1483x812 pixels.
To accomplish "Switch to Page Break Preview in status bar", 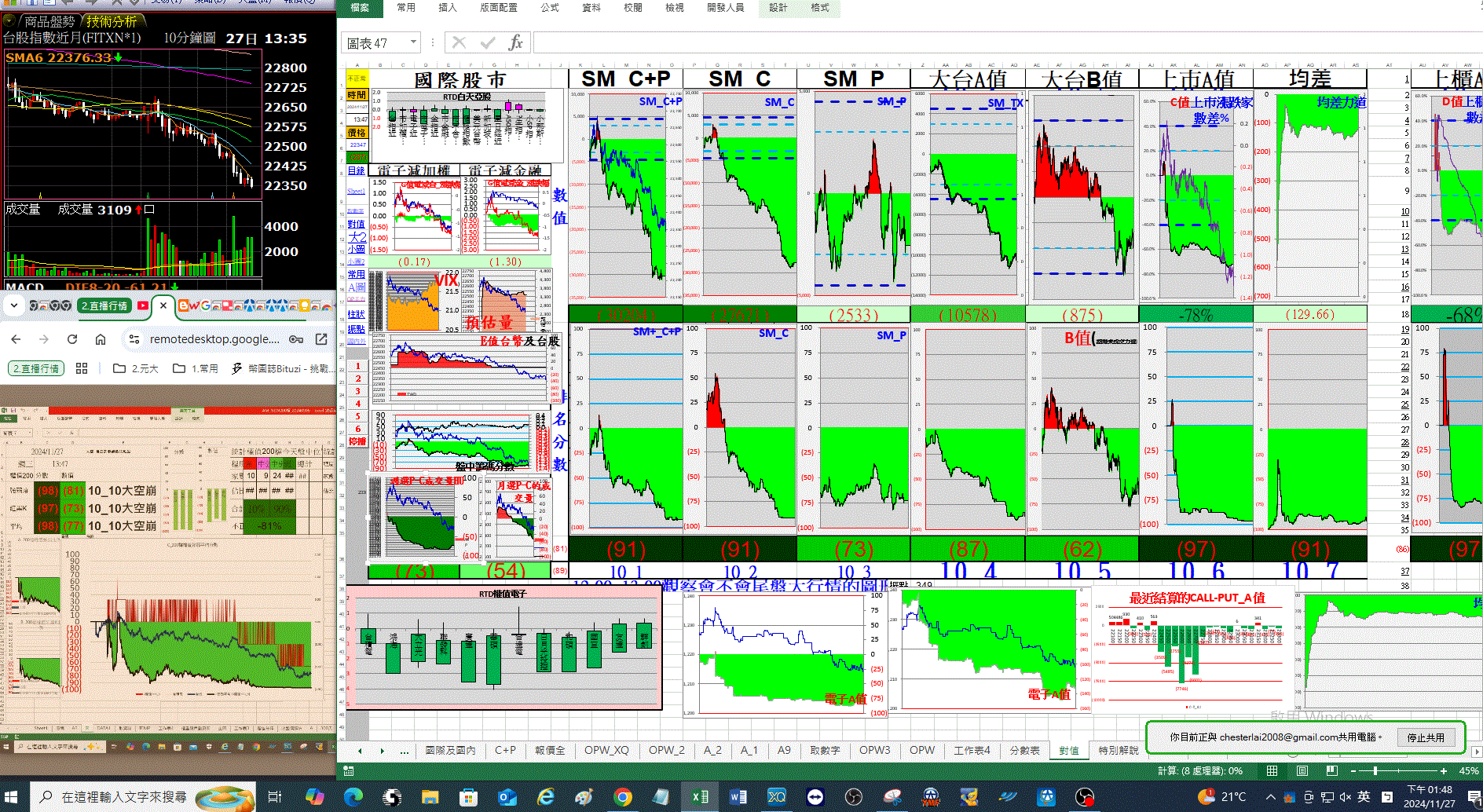I will pos(1332,771).
